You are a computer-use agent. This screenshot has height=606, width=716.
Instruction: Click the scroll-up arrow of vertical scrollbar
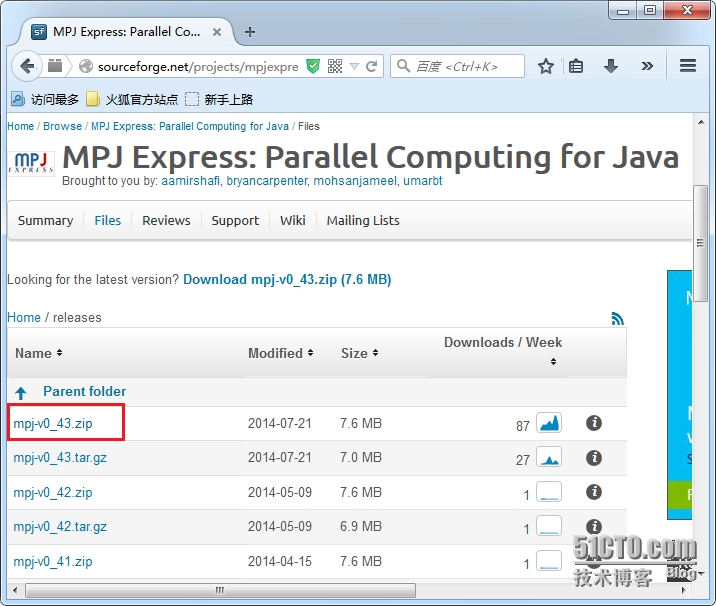(x=700, y=122)
